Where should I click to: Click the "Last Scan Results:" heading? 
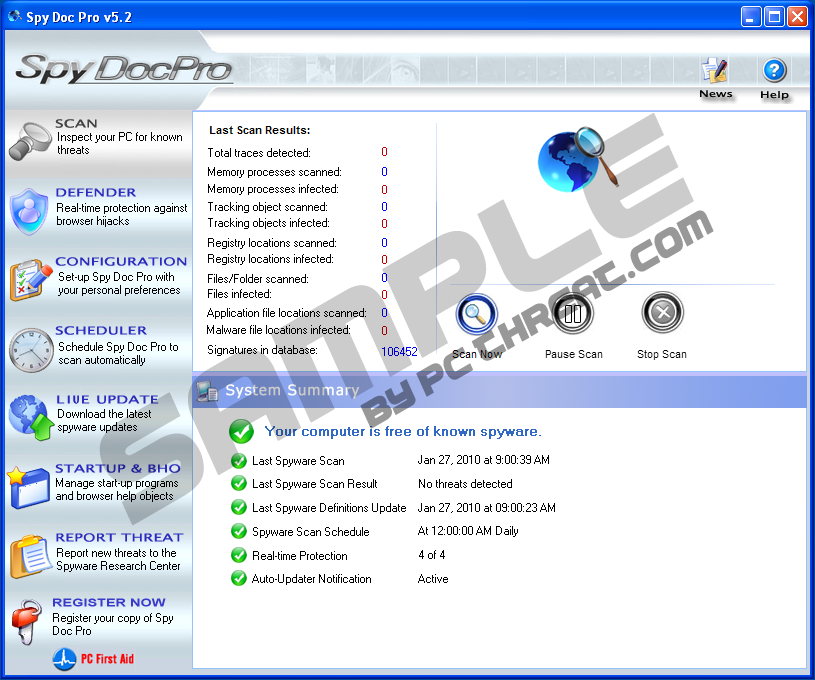tap(259, 130)
